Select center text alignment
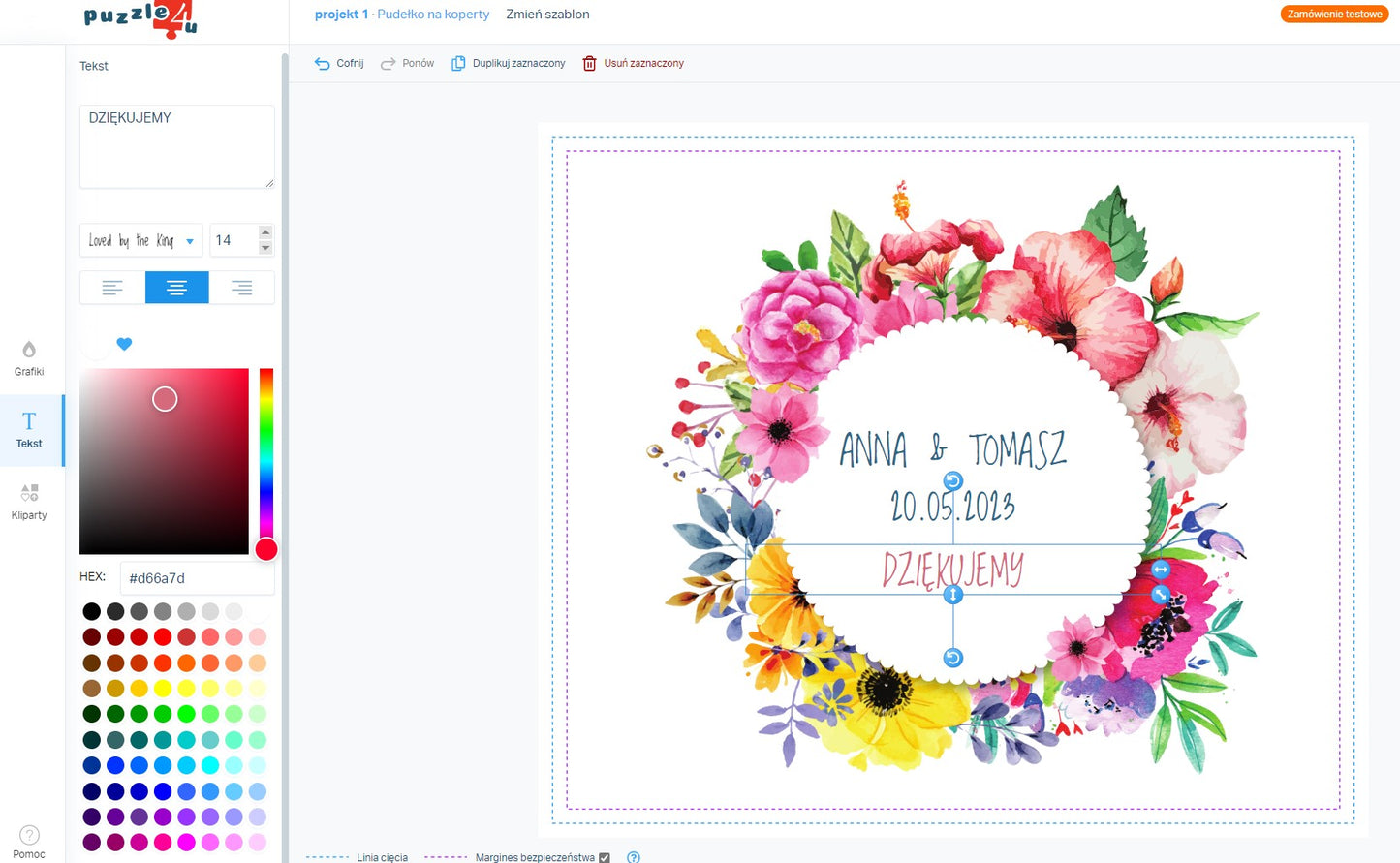Screen dimensions: 1400x863 (x=176, y=288)
